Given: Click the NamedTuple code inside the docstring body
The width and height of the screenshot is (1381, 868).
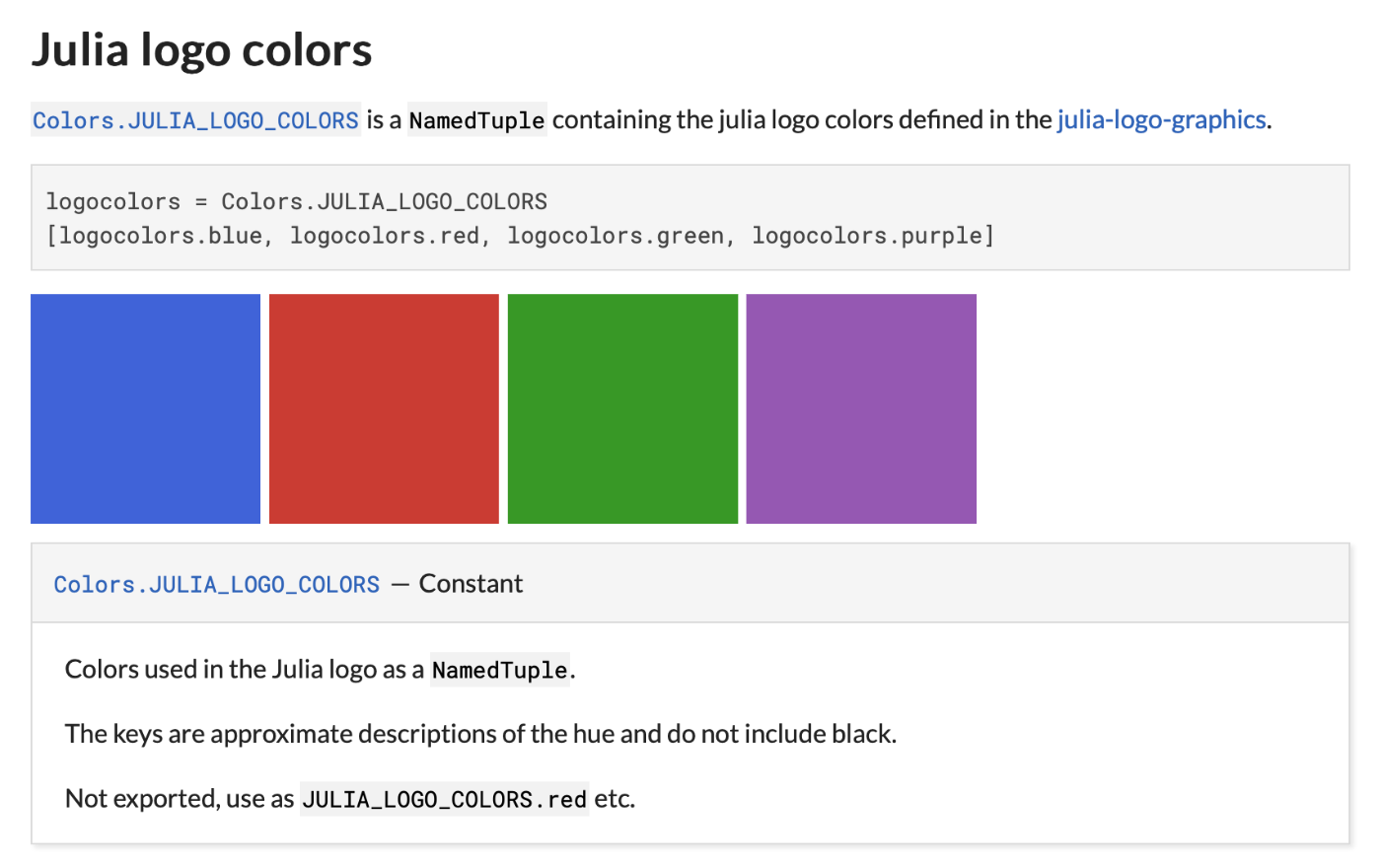Looking at the screenshot, I should [500, 670].
